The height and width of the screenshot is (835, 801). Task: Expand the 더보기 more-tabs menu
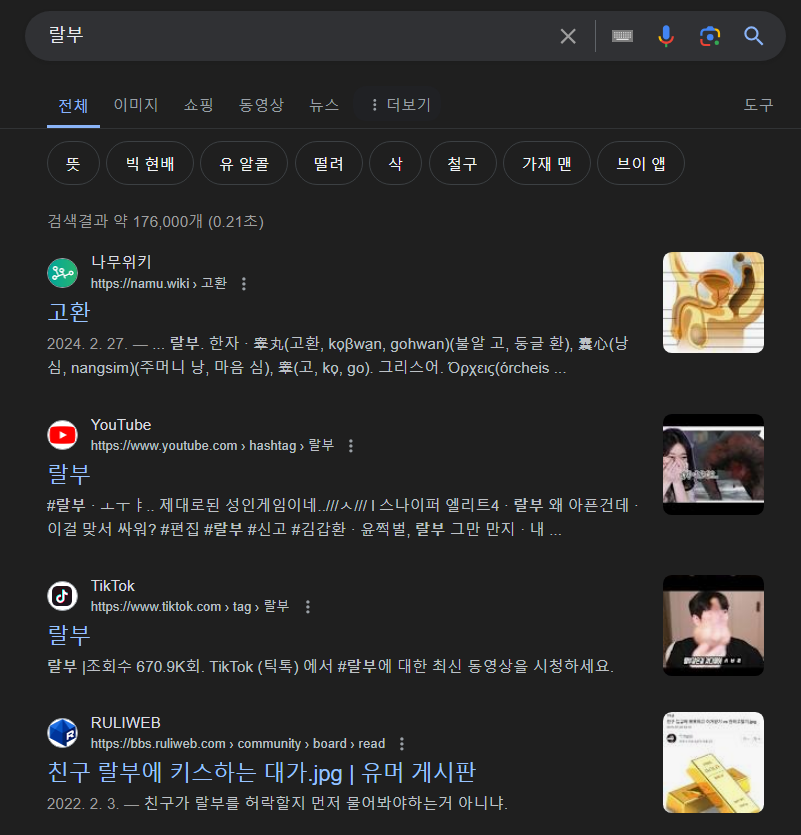[400, 105]
